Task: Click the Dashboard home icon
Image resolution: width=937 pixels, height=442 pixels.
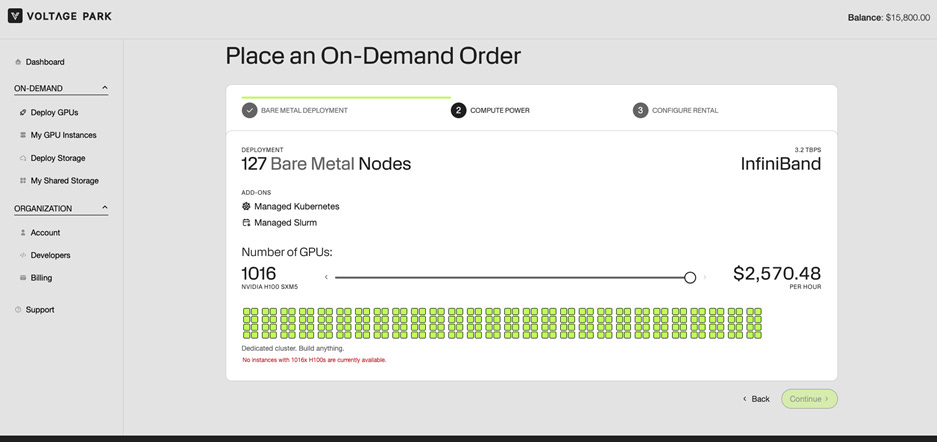Action: tap(18, 62)
